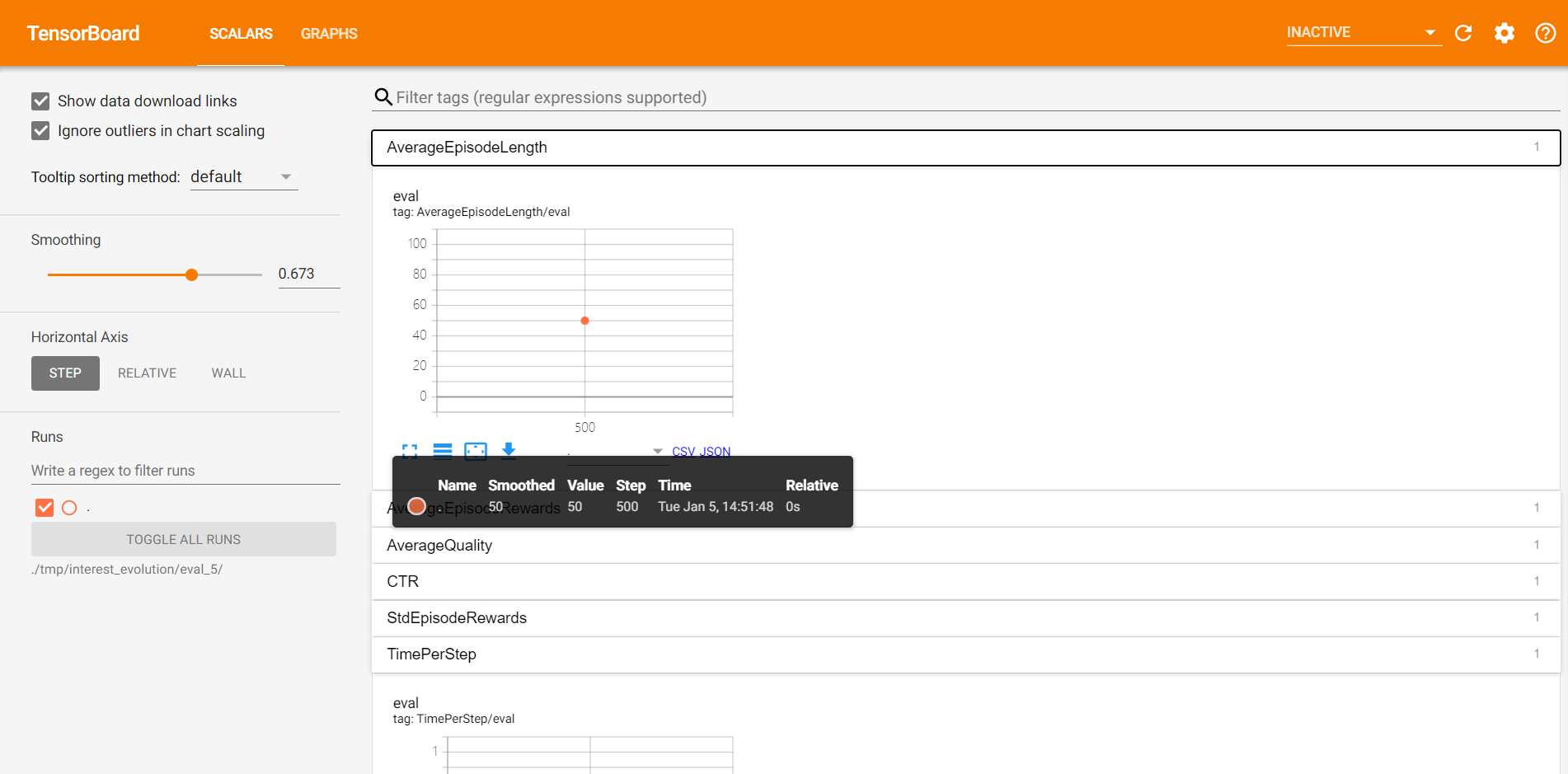Click the Smoothing slider knob

191,274
